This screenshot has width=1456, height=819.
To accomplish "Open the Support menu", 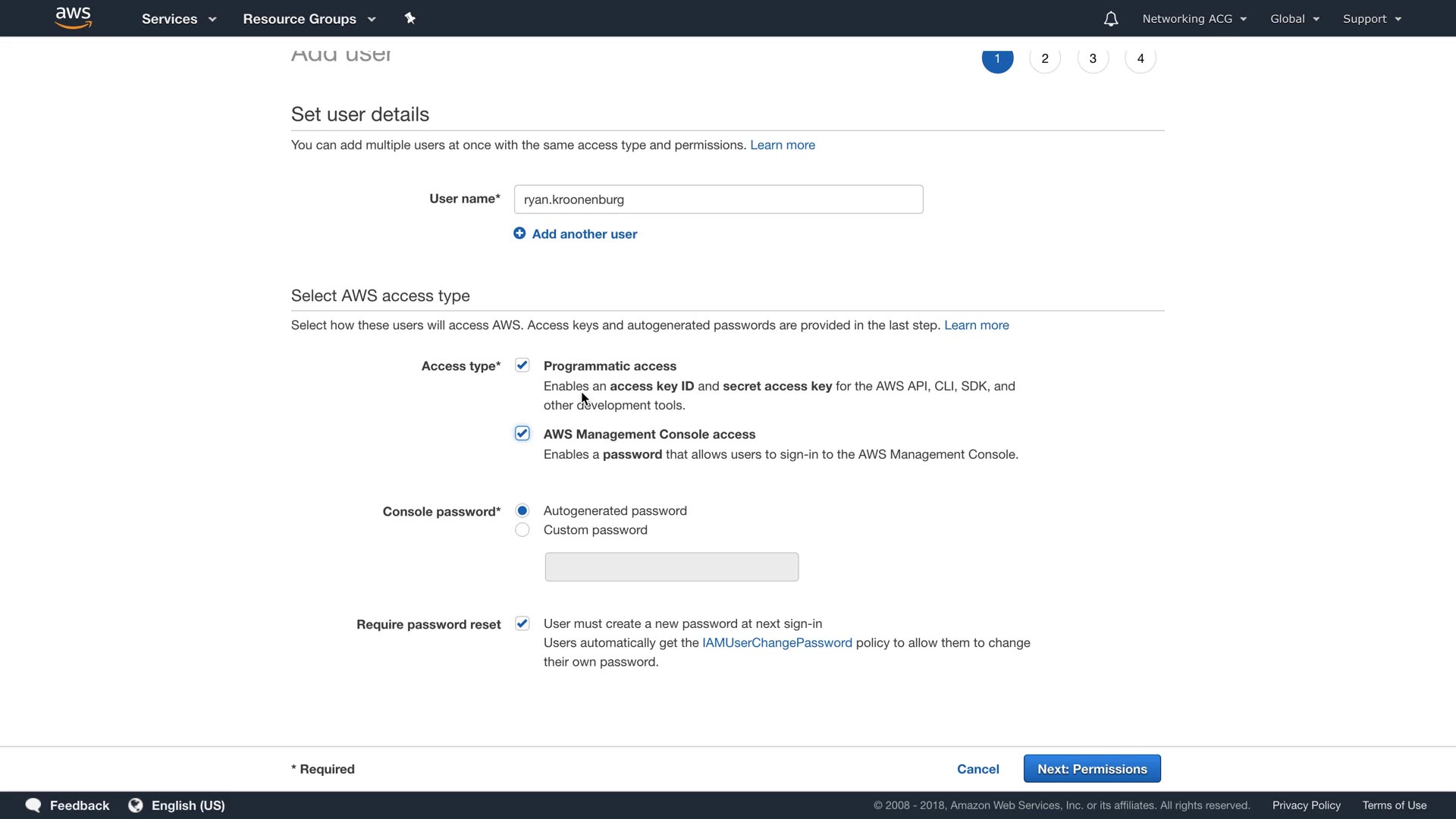I will 1372,19.
